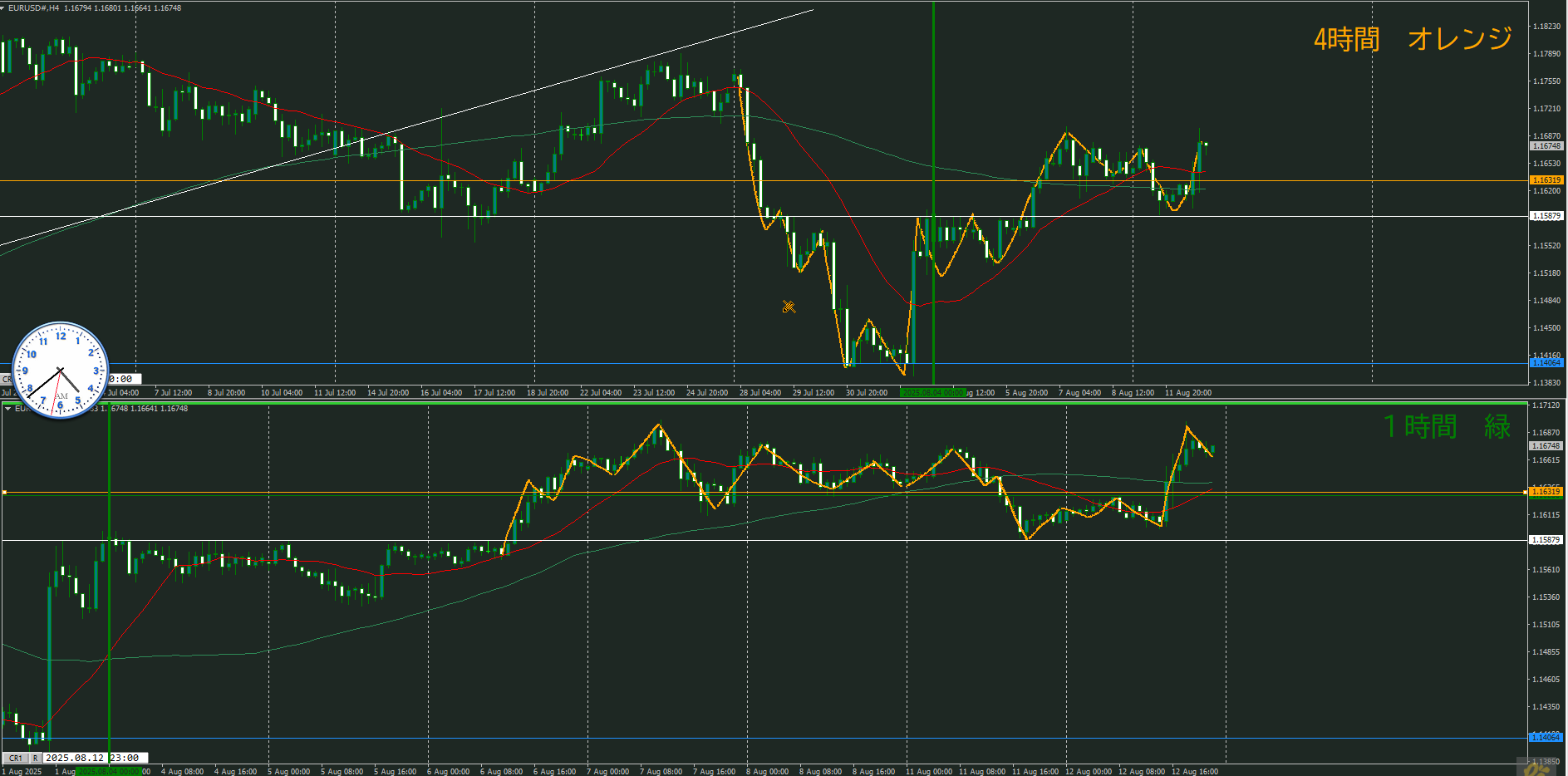Click the R button beside CR1

pyautogui.click(x=36, y=758)
